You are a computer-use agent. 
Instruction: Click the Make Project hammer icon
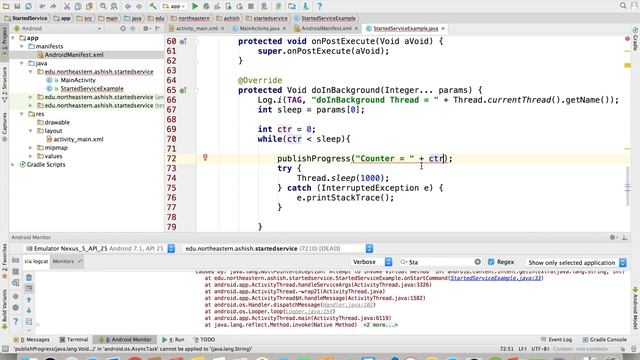tap(153, 6)
